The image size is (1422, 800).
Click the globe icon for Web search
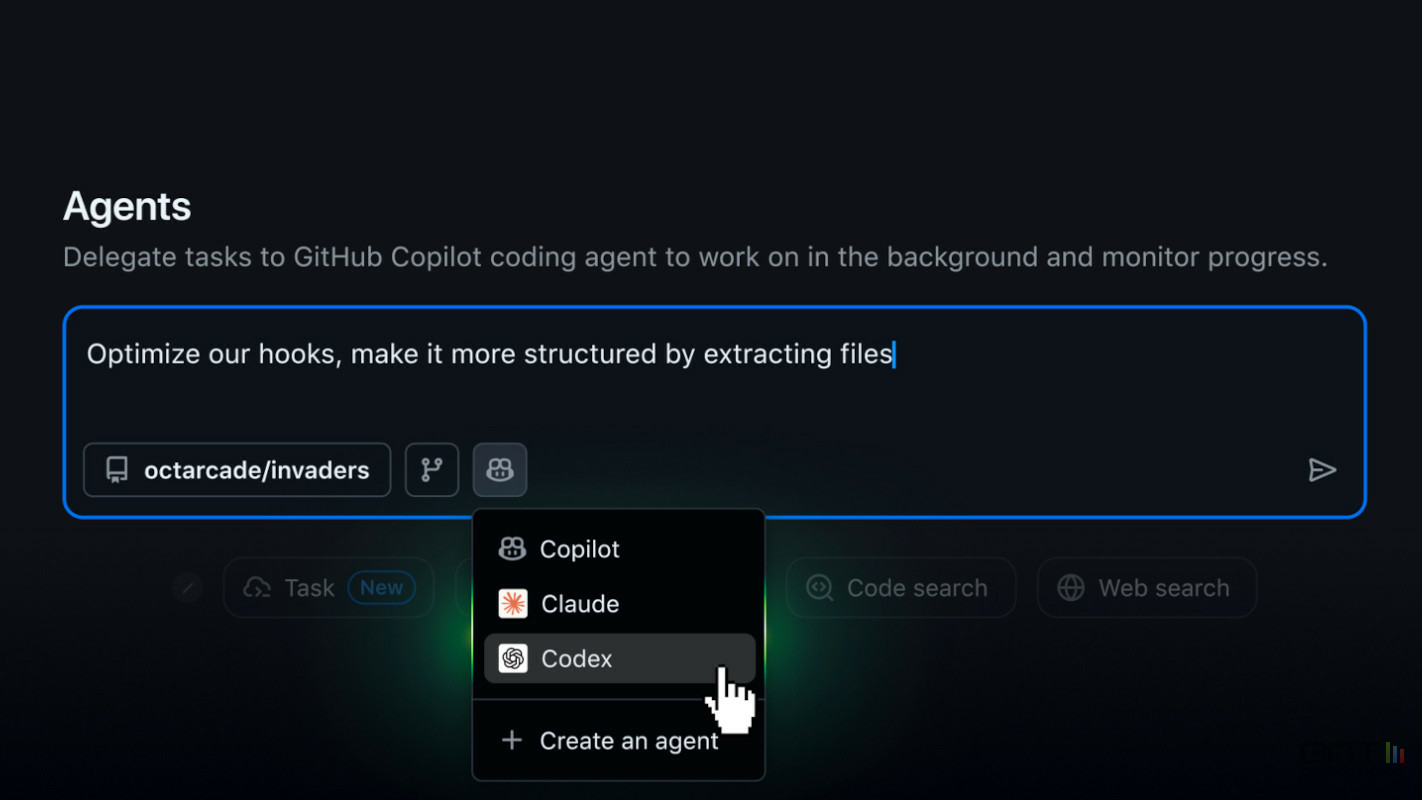click(x=1071, y=587)
